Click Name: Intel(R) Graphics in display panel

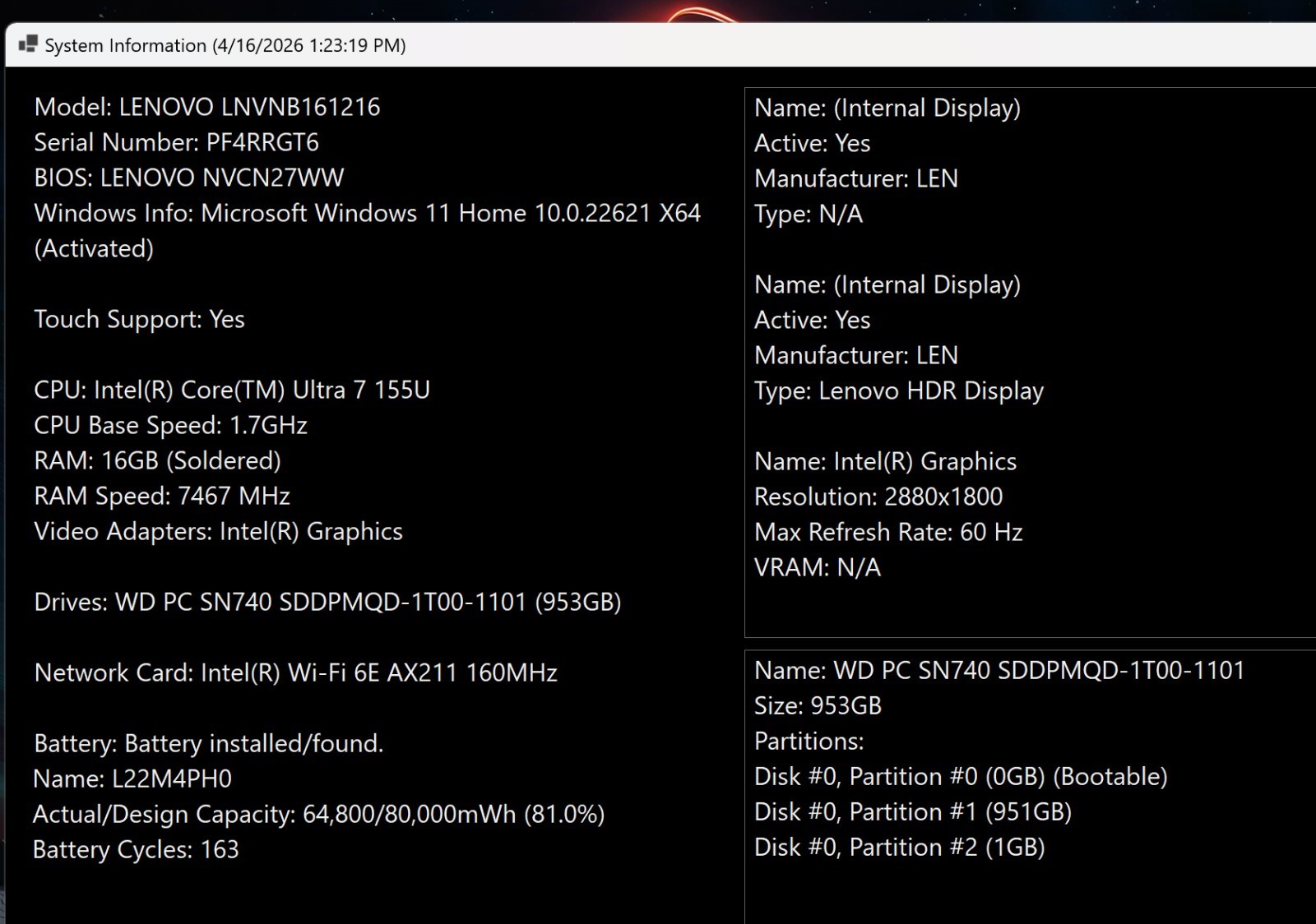886,461
